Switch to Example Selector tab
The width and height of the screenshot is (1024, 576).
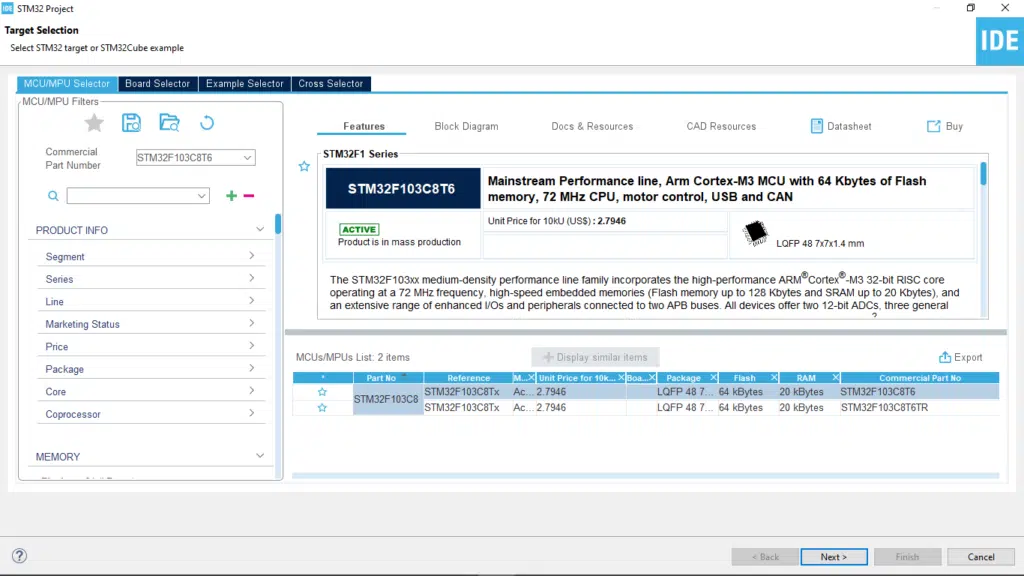point(244,84)
